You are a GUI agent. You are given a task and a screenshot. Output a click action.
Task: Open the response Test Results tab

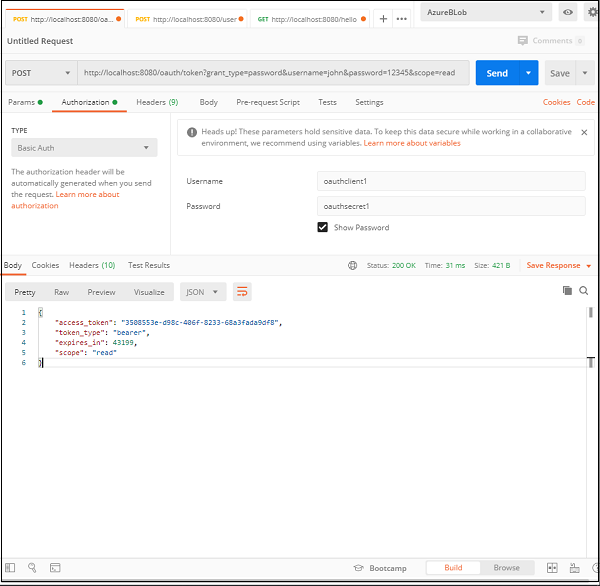click(x=149, y=265)
